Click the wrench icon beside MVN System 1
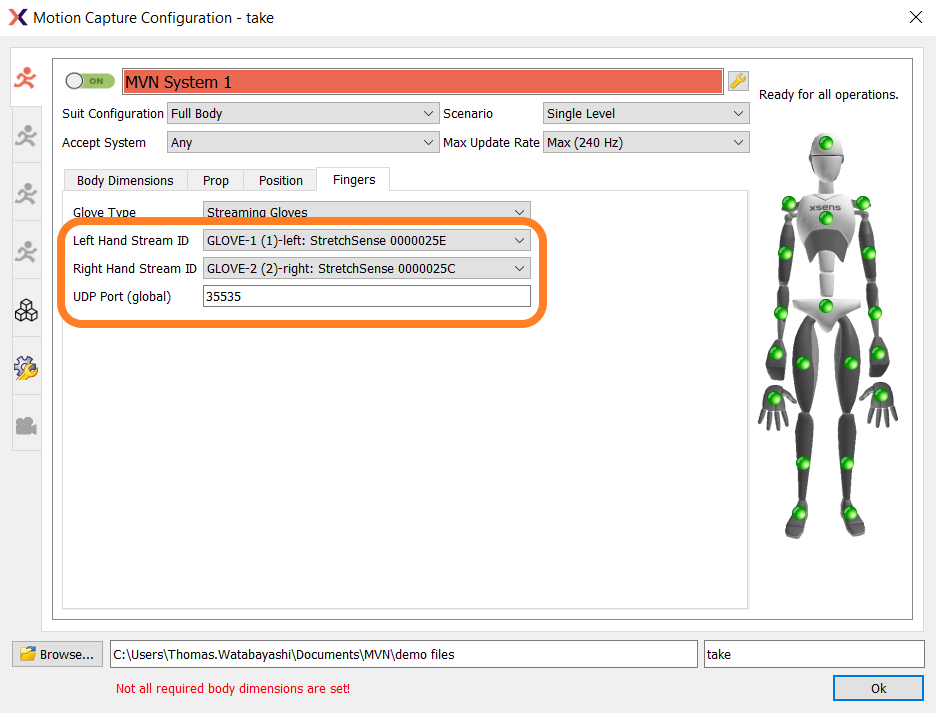This screenshot has width=936, height=713. pyautogui.click(x=738, y=81)
